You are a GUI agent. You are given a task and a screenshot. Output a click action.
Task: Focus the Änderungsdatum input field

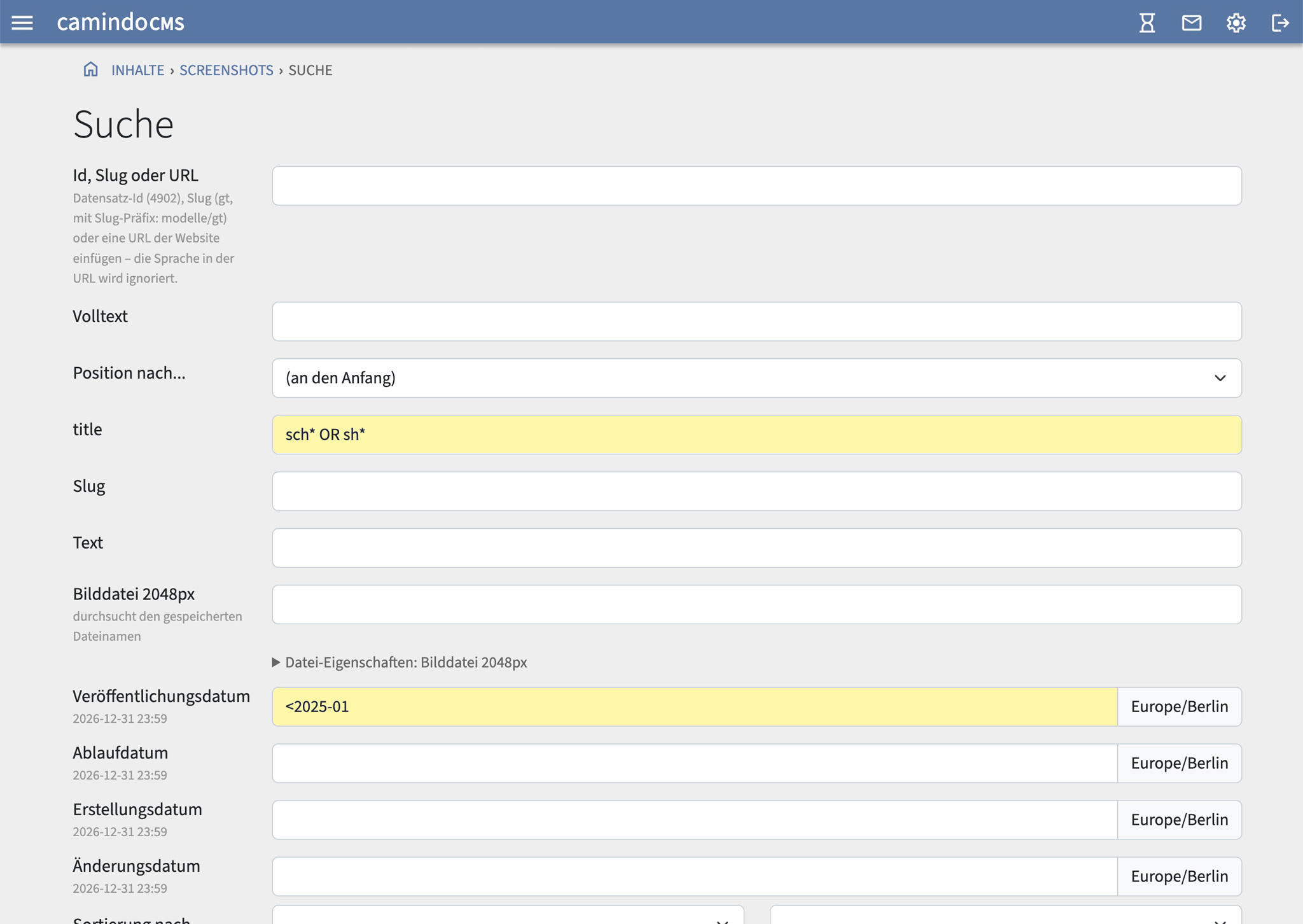[x=695, y=876]
